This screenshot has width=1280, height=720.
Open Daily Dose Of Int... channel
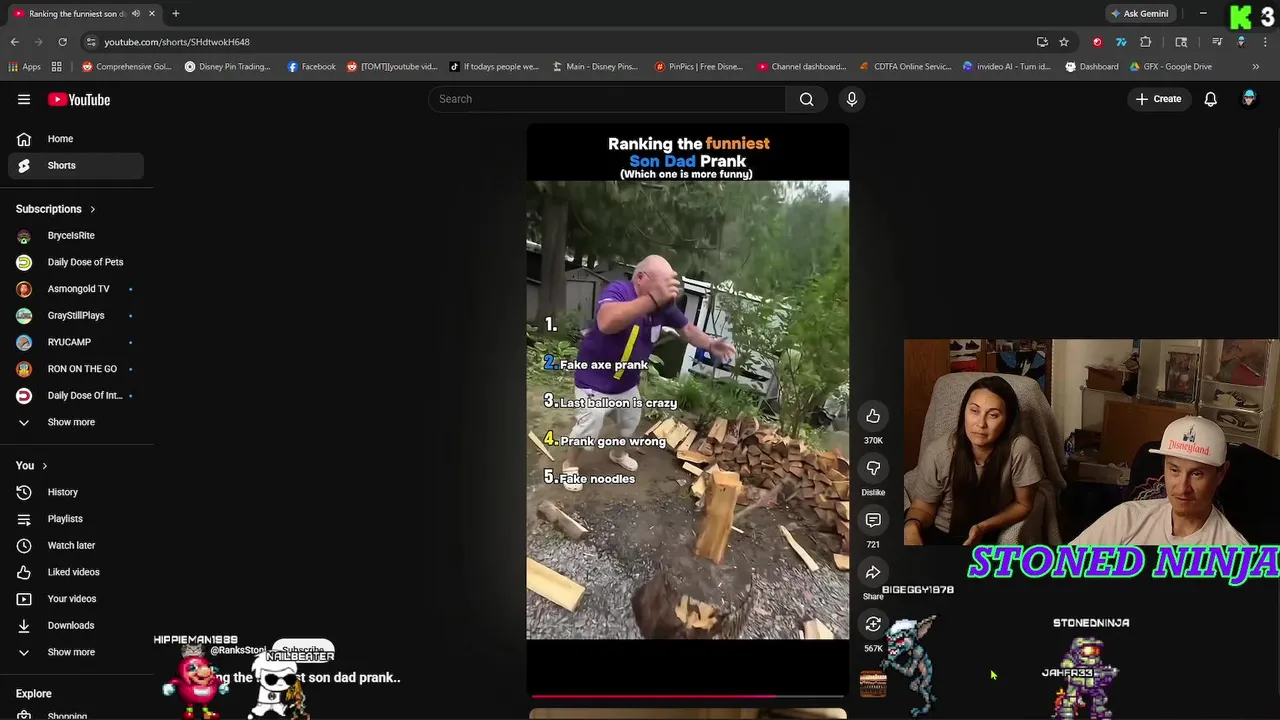pyautogui.click(x=76, y=396)
